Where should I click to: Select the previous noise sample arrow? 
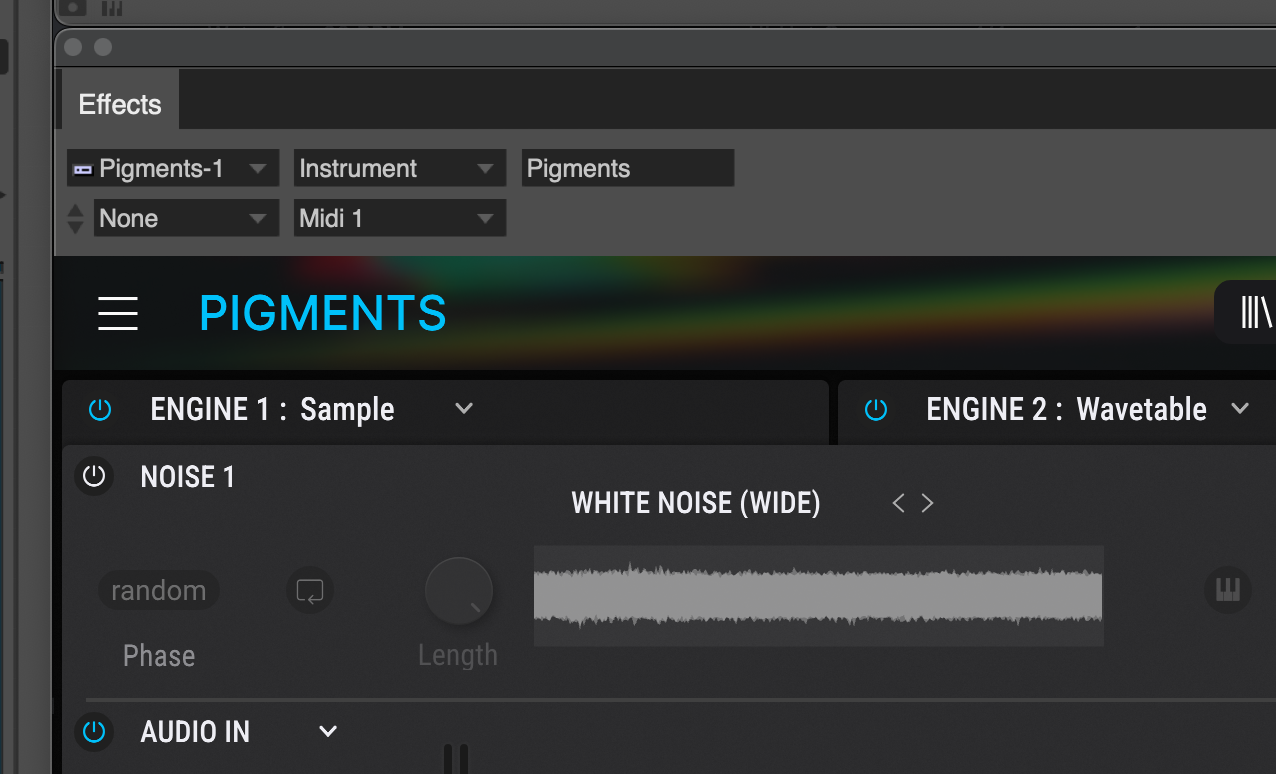898,503
